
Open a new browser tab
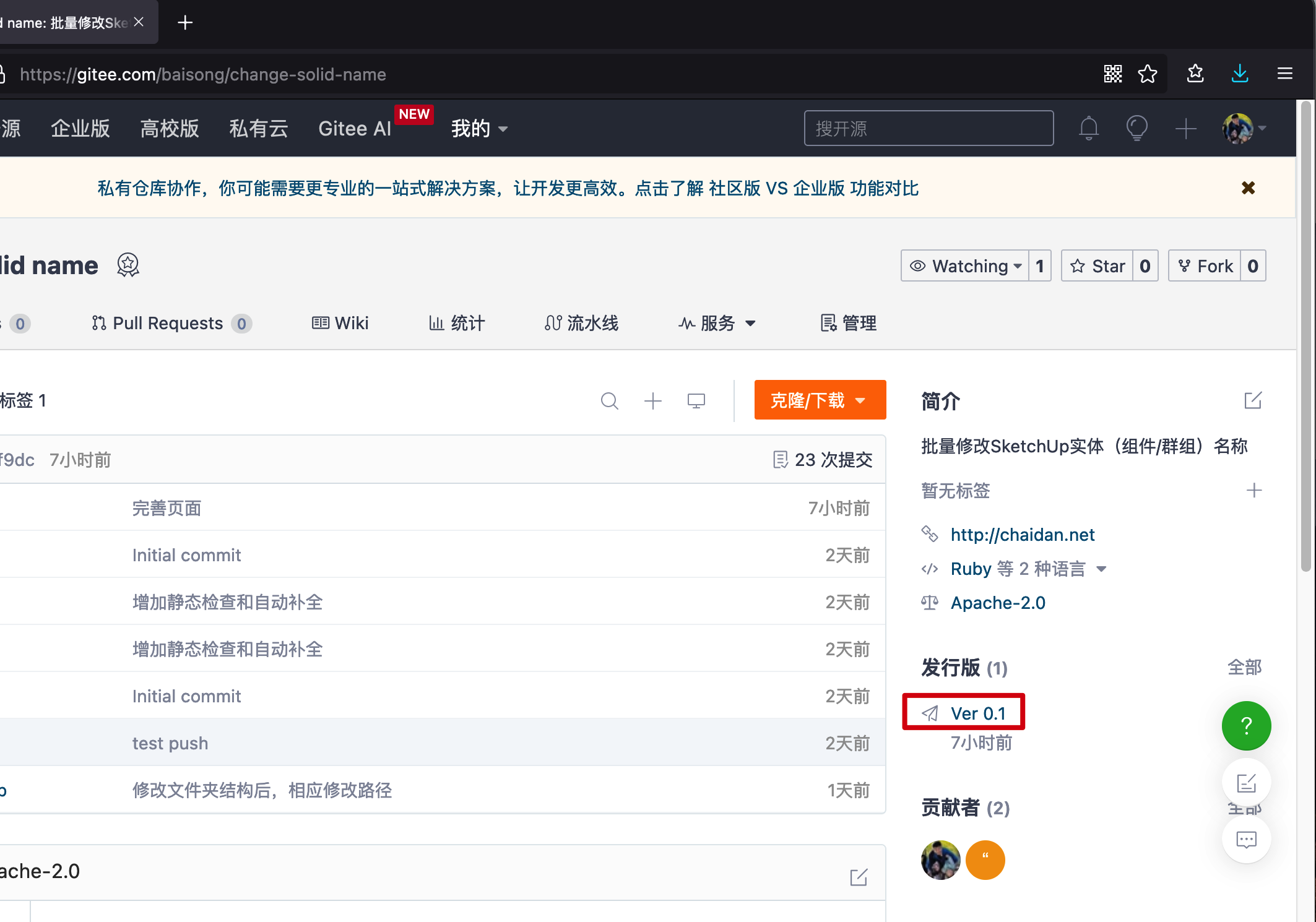point(184,23)
